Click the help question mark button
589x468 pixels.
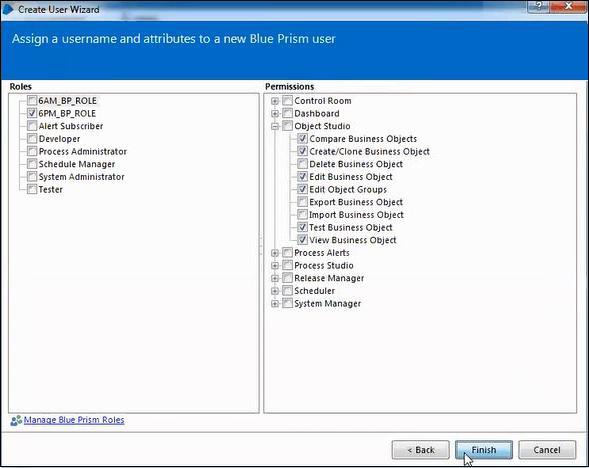pyautogui.click(x=539, y=6)
